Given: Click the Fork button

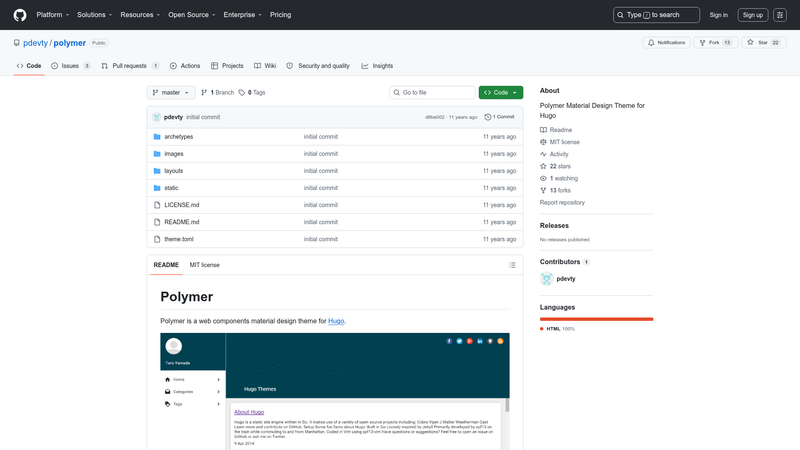Looking at the screenshot, I should tap(715, 43).
